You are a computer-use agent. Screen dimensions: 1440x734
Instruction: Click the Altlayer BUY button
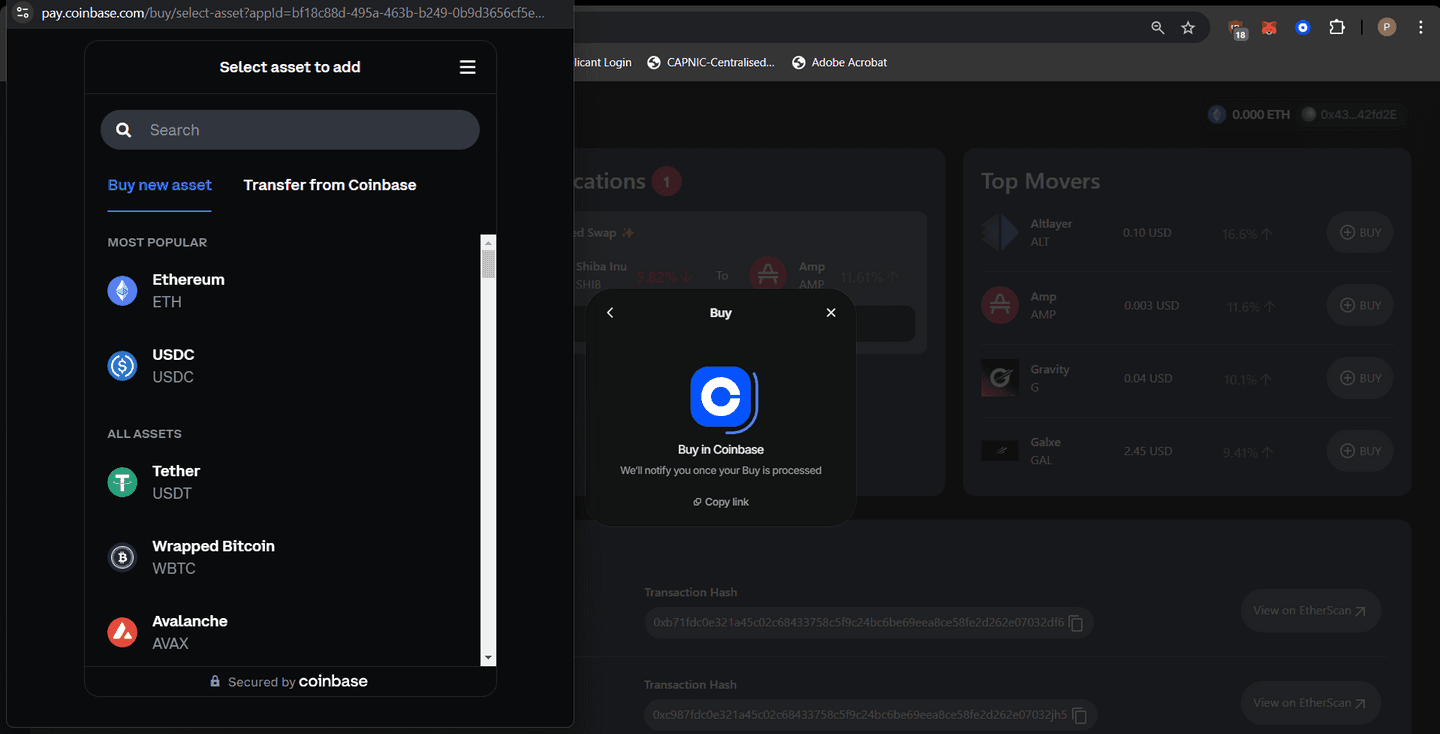point(1360,232)
